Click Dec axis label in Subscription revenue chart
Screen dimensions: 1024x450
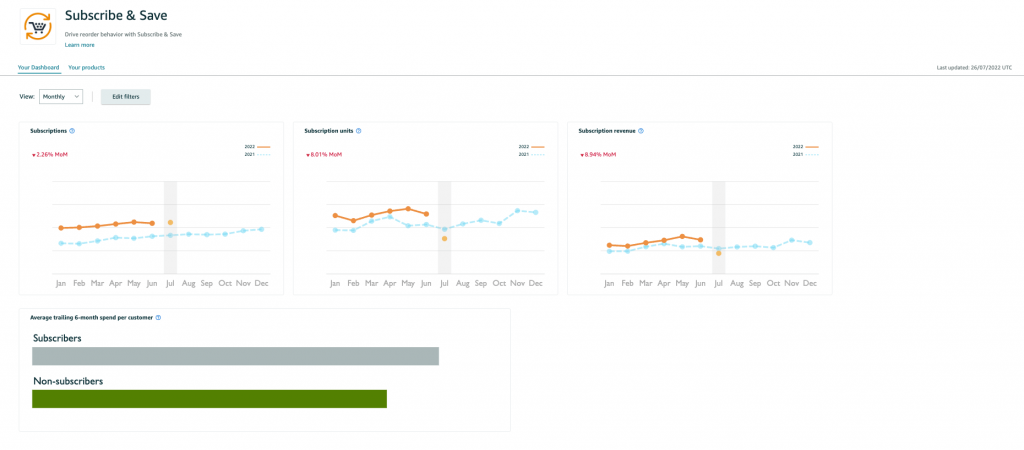810,284
